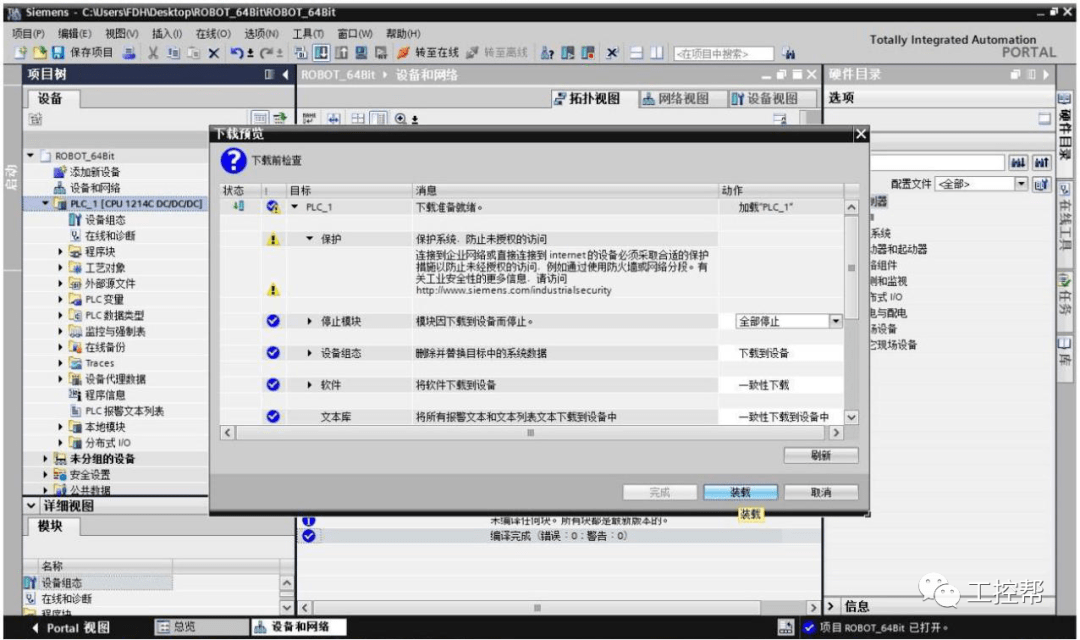Click the upload from device icon
Image resolution: width=1080 pixels, height=640 pixels.
pos(341,53)
